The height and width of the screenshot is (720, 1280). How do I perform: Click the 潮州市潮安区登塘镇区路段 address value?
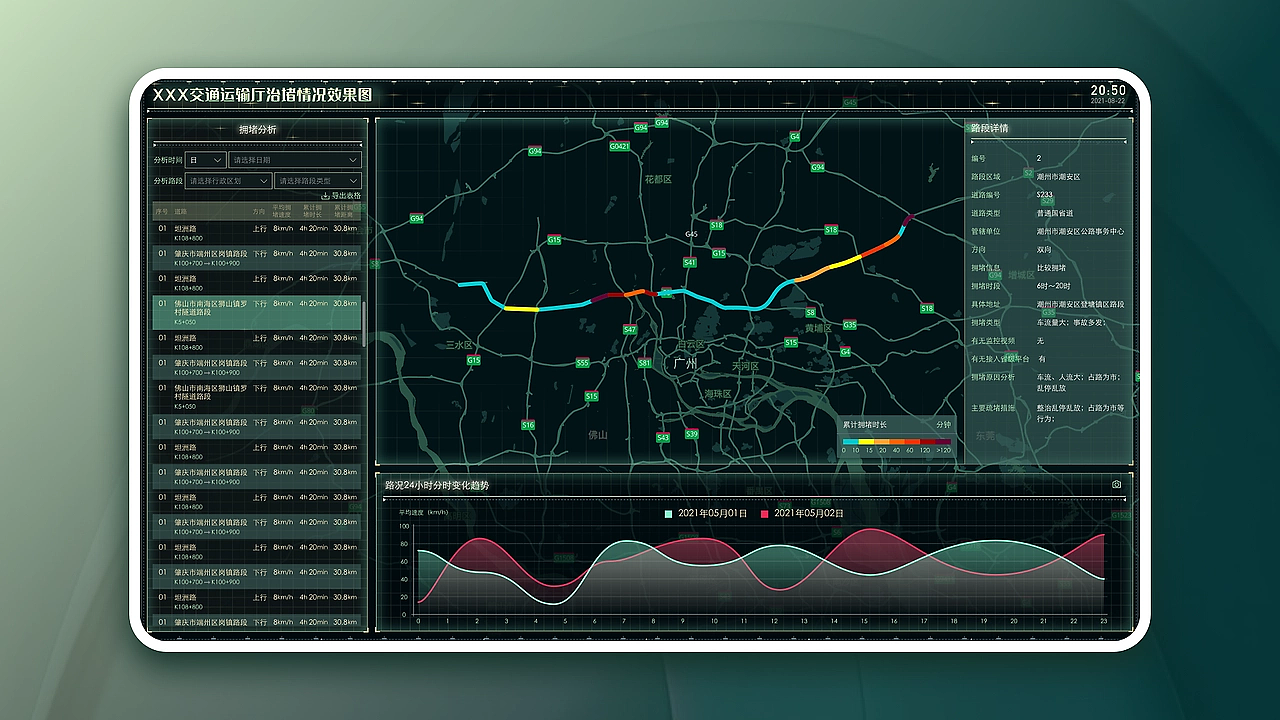click(x=1081, y=304)
